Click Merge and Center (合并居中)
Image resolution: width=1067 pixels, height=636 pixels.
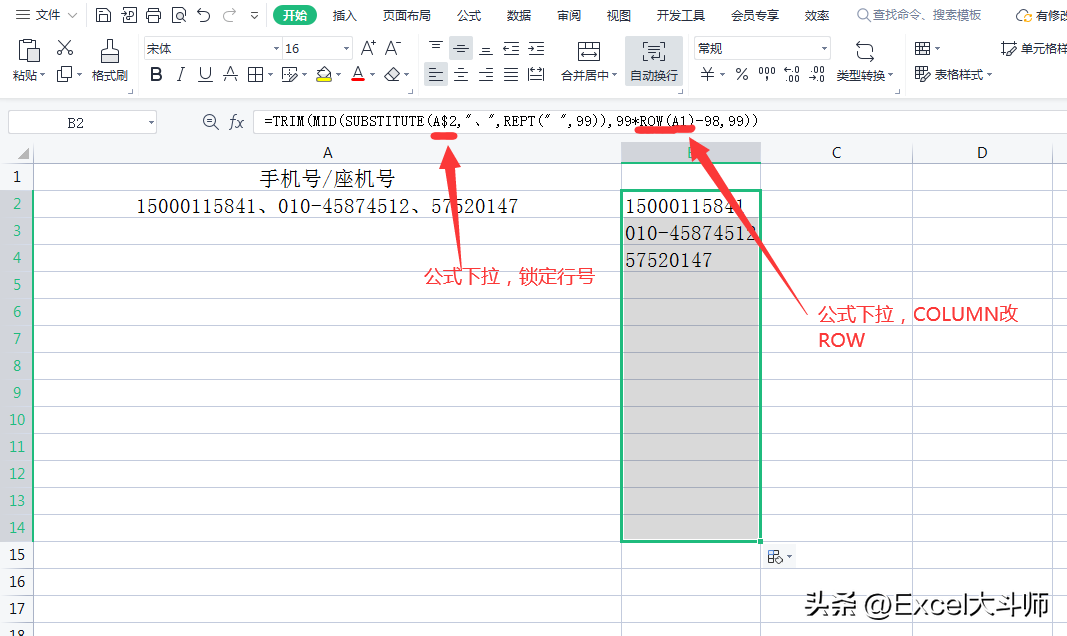tap(589, 61)
